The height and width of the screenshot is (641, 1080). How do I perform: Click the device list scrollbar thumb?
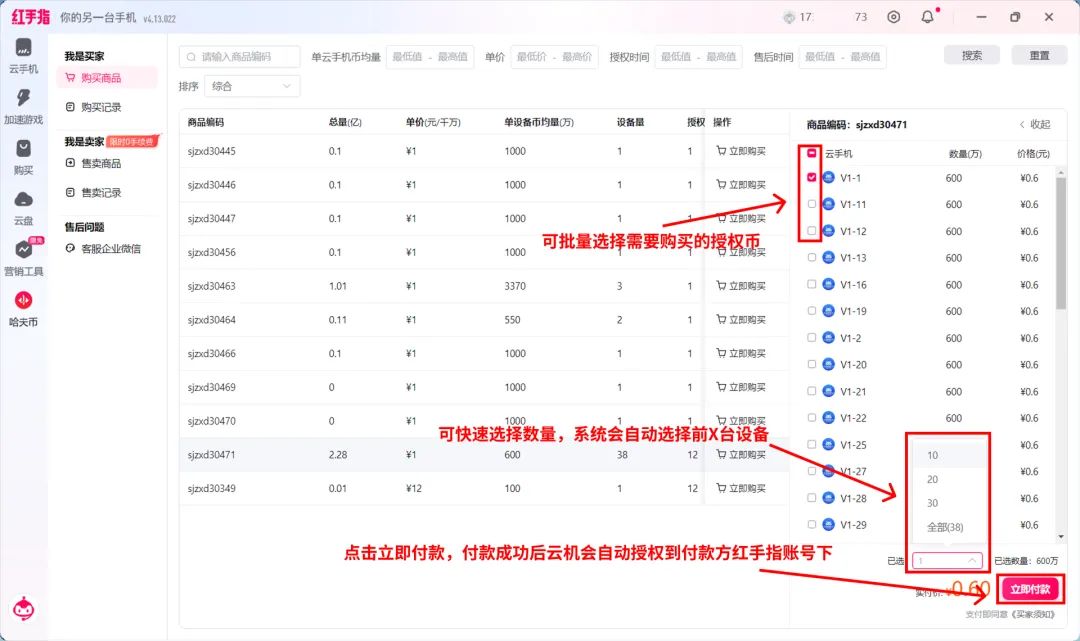tap(1061, 244)
